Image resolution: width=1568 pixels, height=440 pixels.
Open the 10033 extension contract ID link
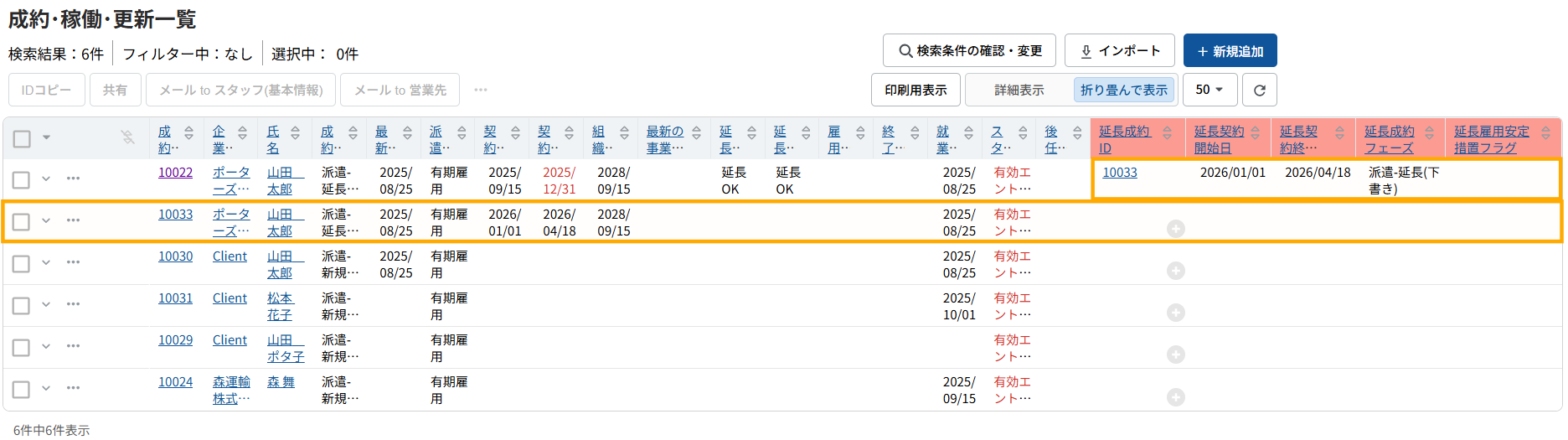(1119, 173)
